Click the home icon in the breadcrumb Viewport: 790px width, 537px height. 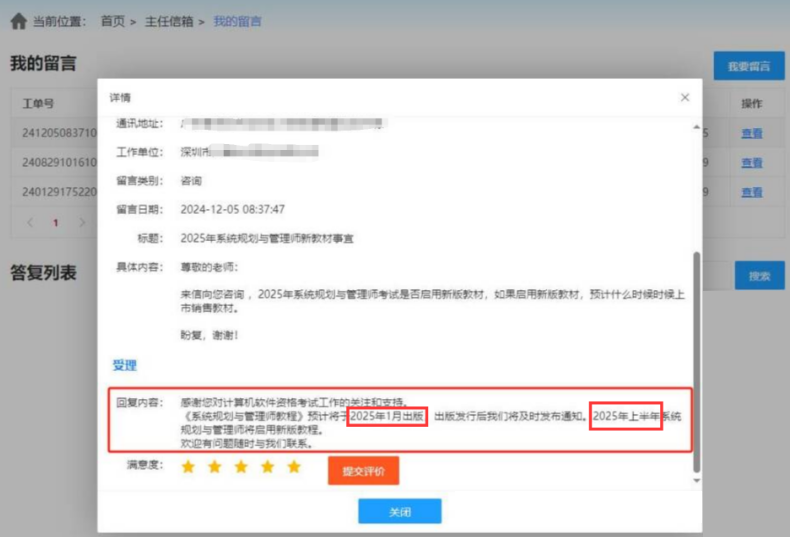tap(18, 21)
